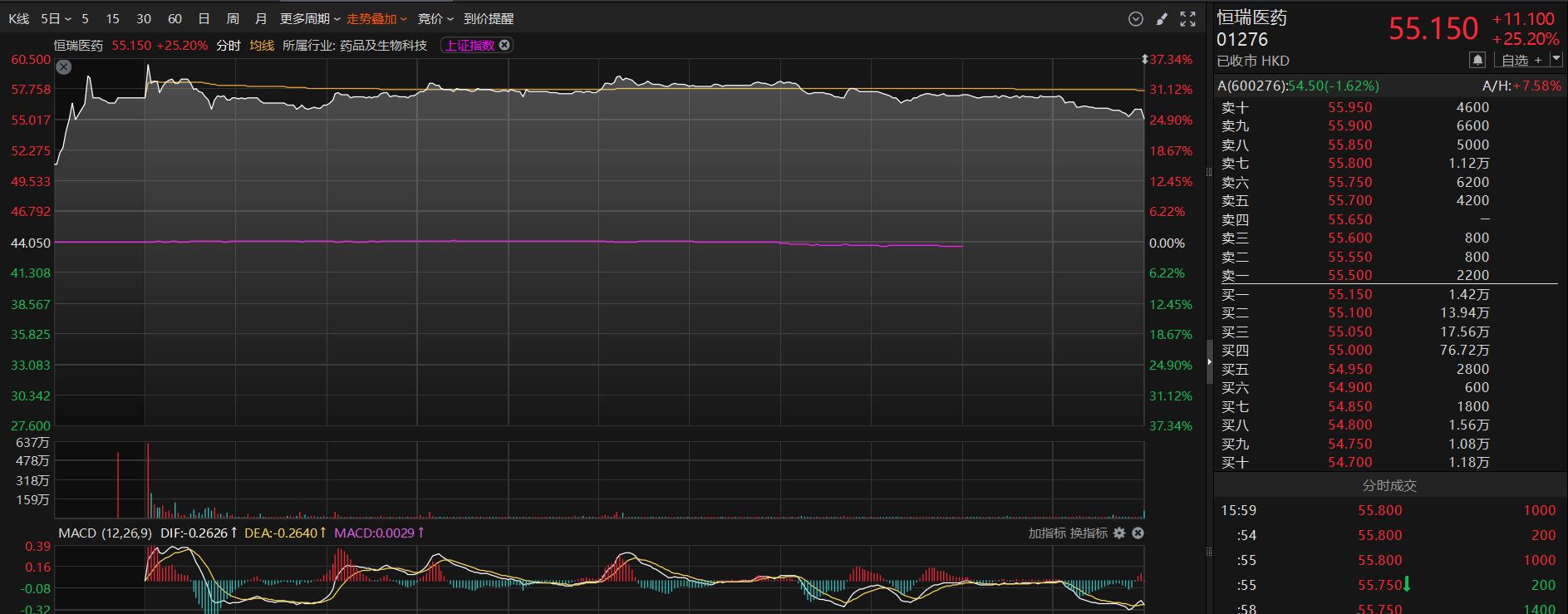This screenshot has width=1568, height=614.
Task: Expand the 5日 period dropdown
Action: pos(56,19)
